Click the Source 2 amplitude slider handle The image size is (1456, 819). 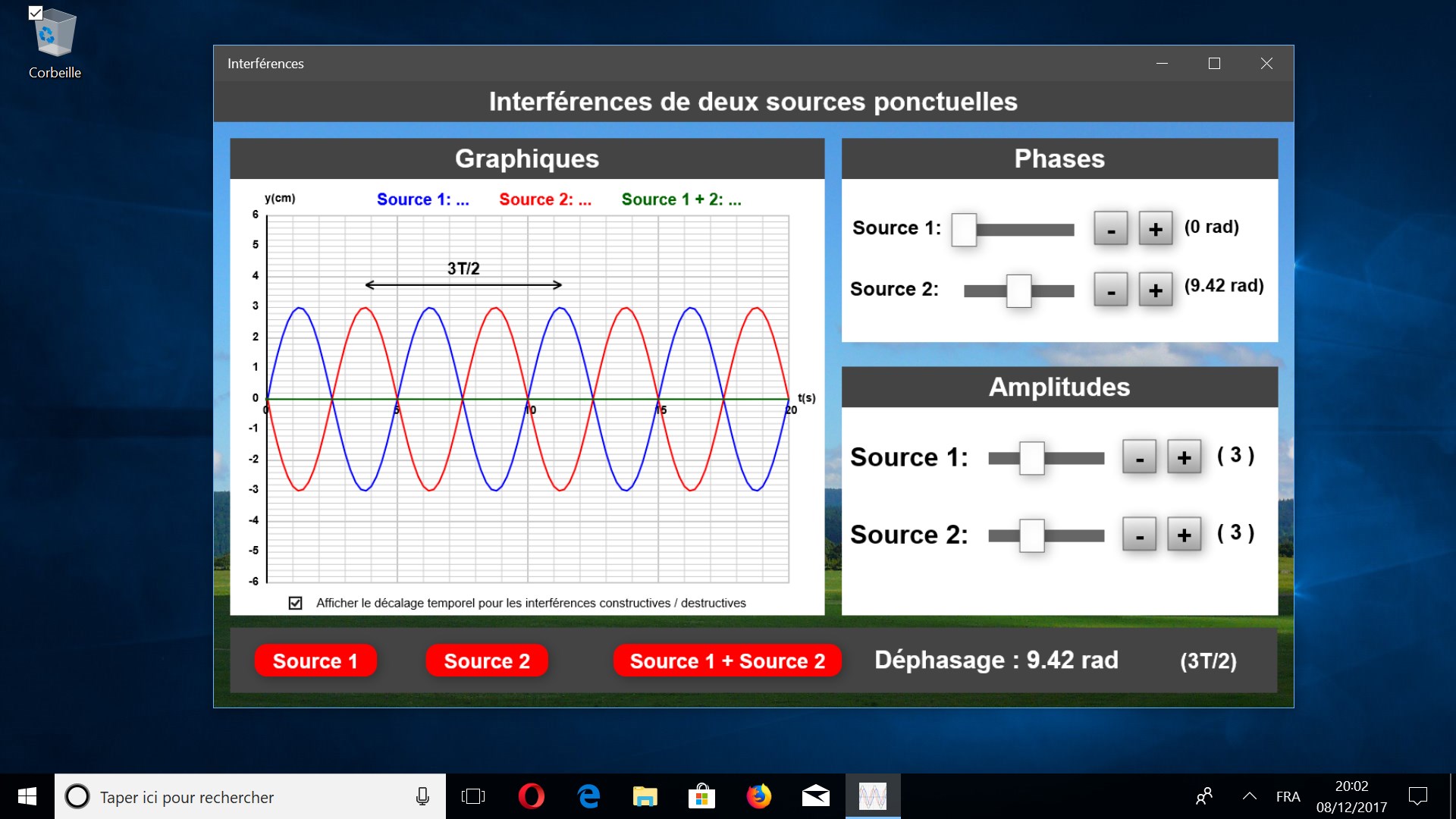[1031, 535]
